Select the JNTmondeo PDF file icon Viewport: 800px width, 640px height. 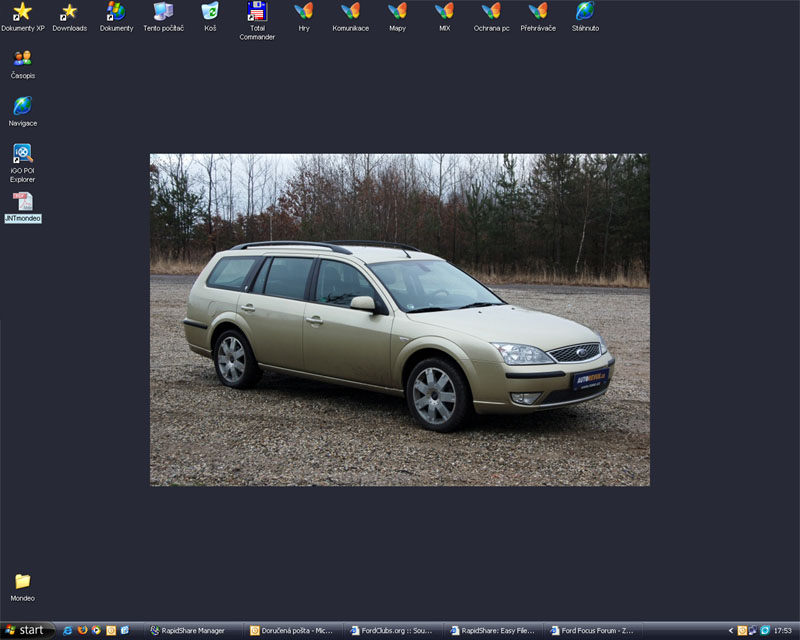click(x=22, y=202)
